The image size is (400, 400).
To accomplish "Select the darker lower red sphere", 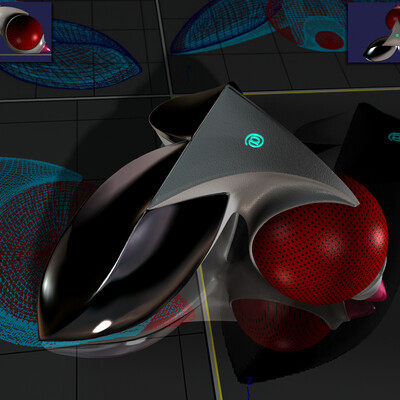I will pyautogui.click(x=280, y=323).
